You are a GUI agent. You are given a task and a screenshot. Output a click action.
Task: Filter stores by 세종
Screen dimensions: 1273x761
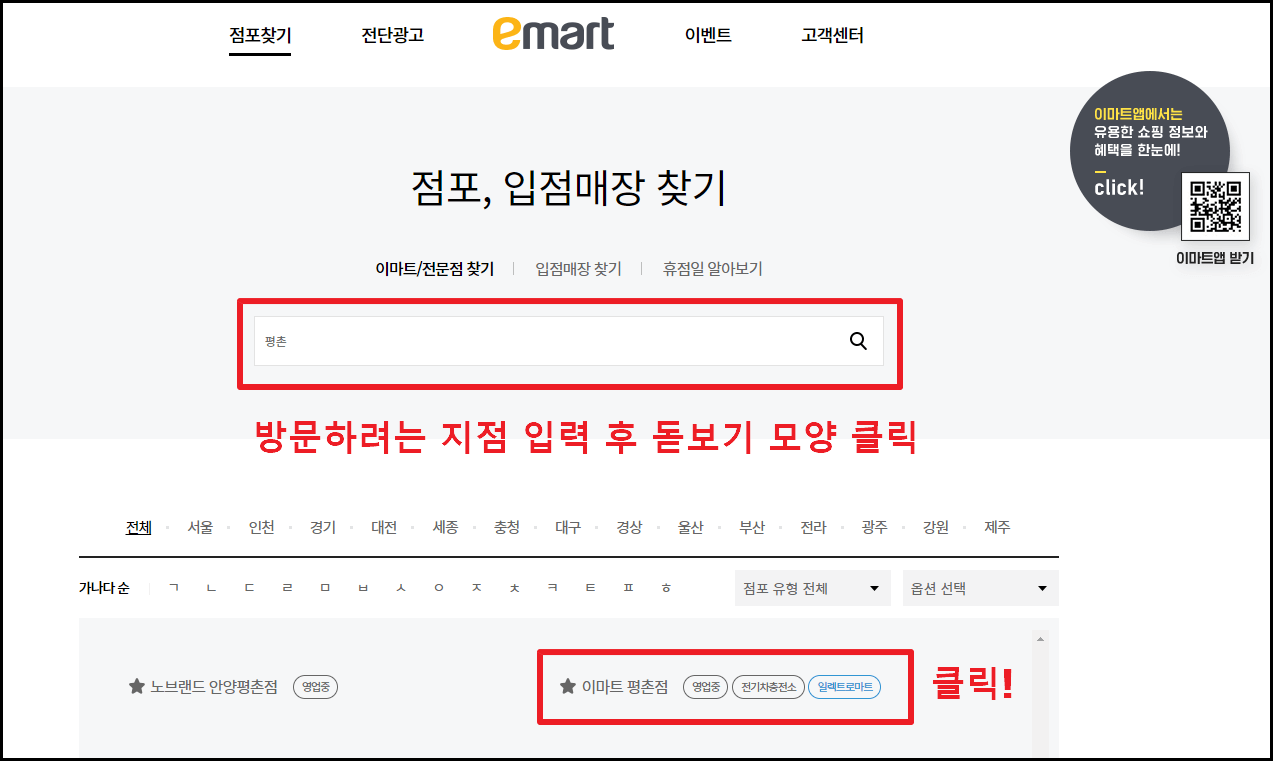point(445,527)
